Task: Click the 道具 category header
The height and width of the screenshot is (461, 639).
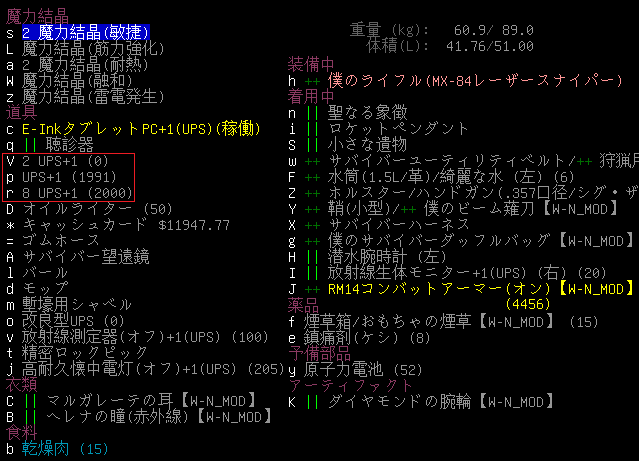Action: pyautogui.click(x=21, y=112)
